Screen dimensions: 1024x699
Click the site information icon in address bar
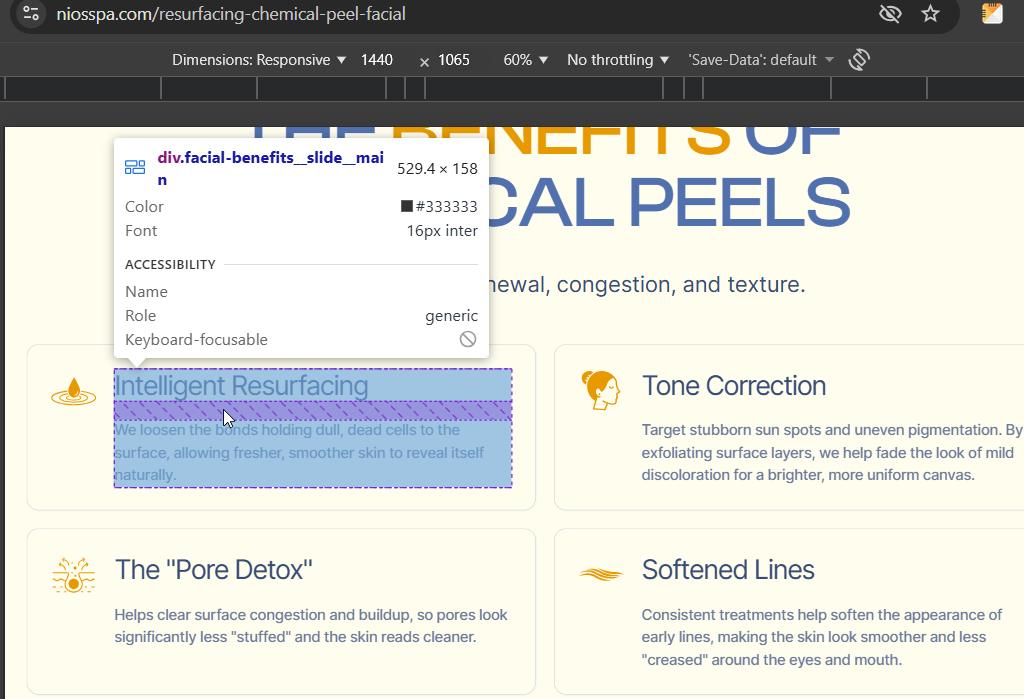31,14
